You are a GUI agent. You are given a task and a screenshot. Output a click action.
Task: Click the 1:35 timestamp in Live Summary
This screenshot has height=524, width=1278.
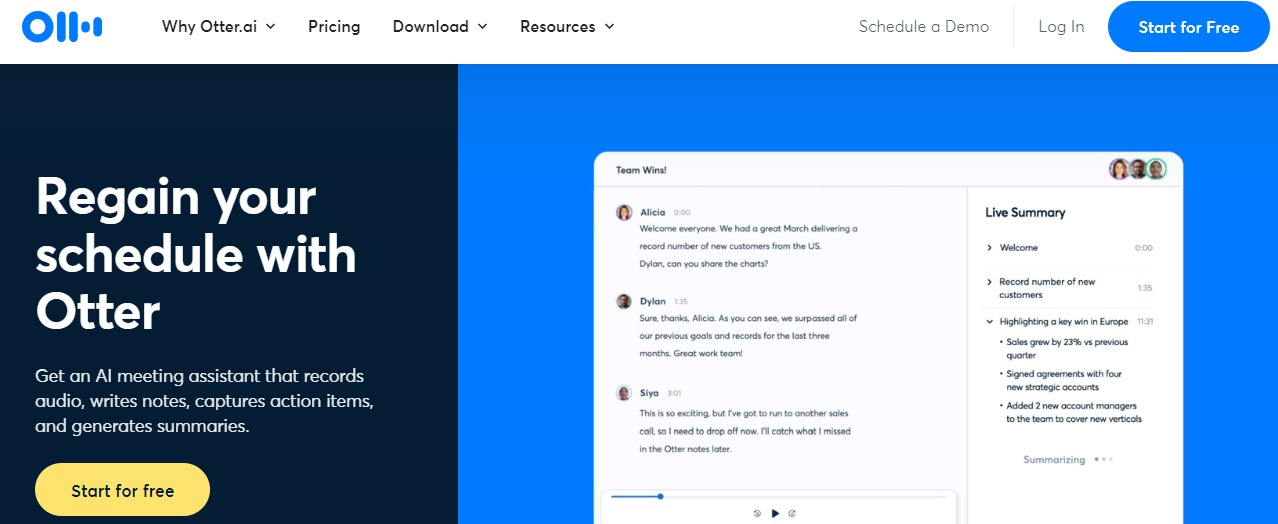[x=1144, y=288]
